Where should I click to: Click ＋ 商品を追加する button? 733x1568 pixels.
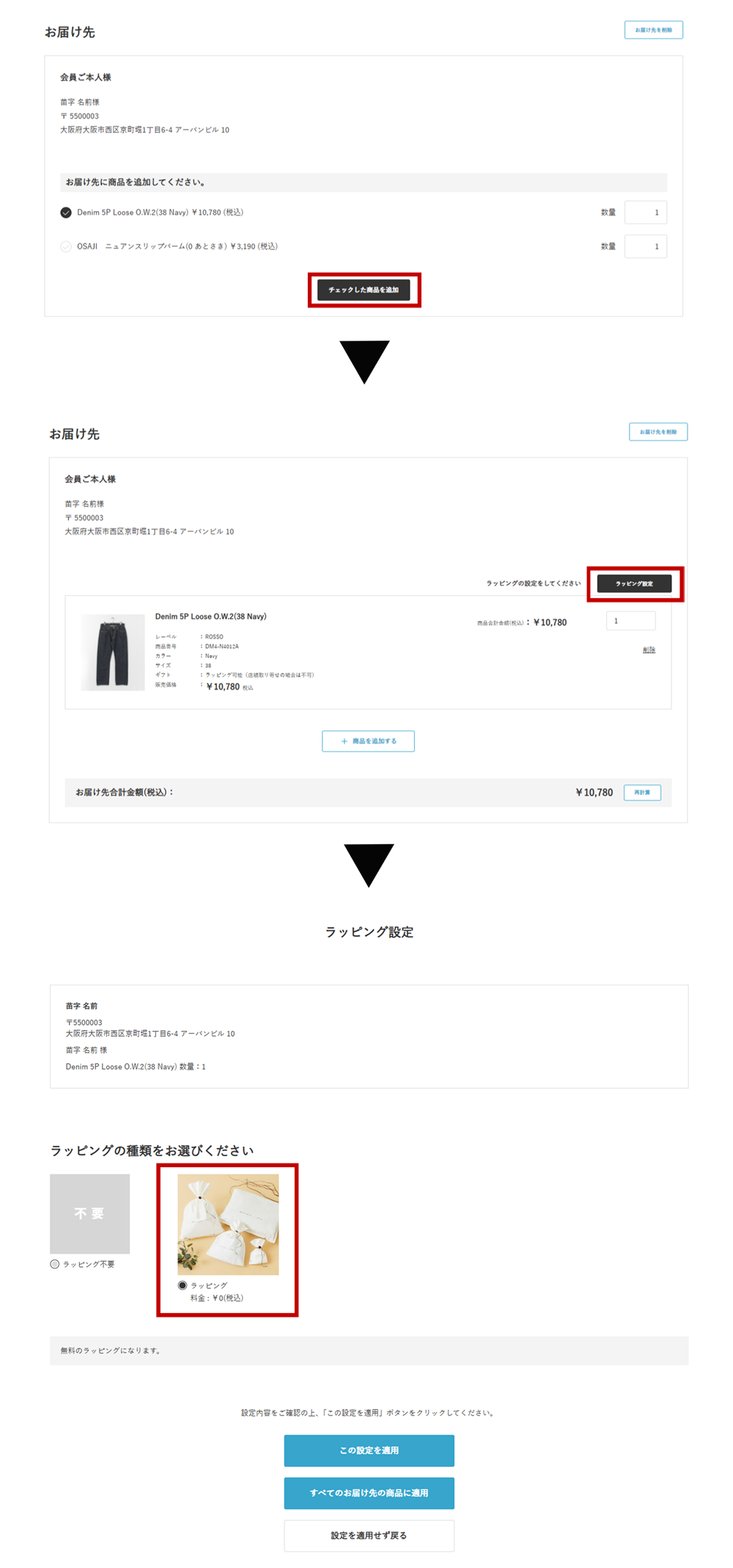[368, 741]
